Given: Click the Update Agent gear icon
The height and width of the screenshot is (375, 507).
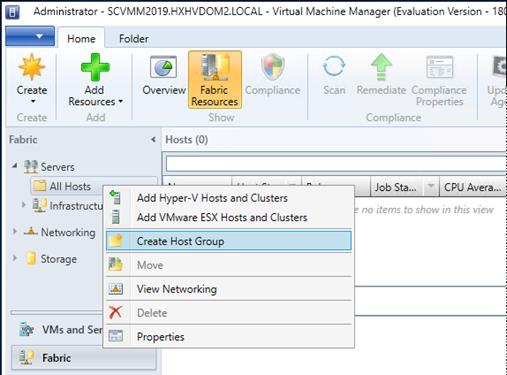Looking at the screenshot, I should pos(500,67).
